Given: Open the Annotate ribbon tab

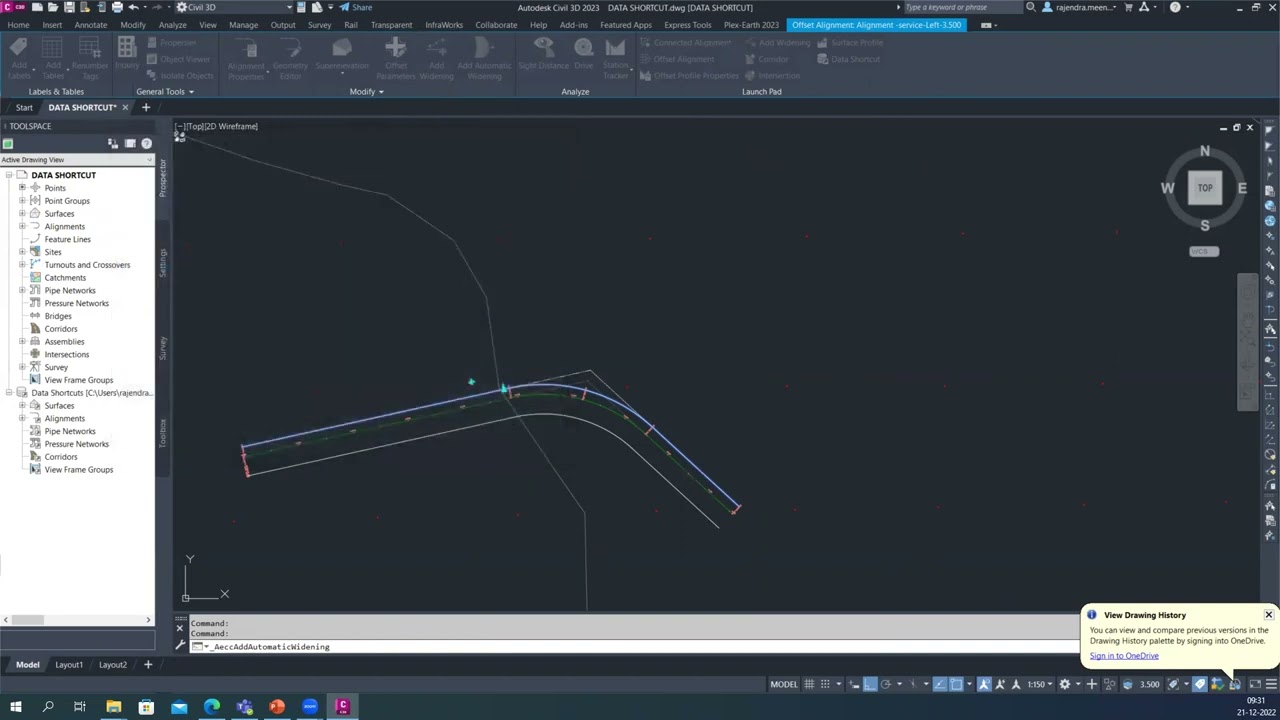Looking at the screenshot, I should 90,24.
